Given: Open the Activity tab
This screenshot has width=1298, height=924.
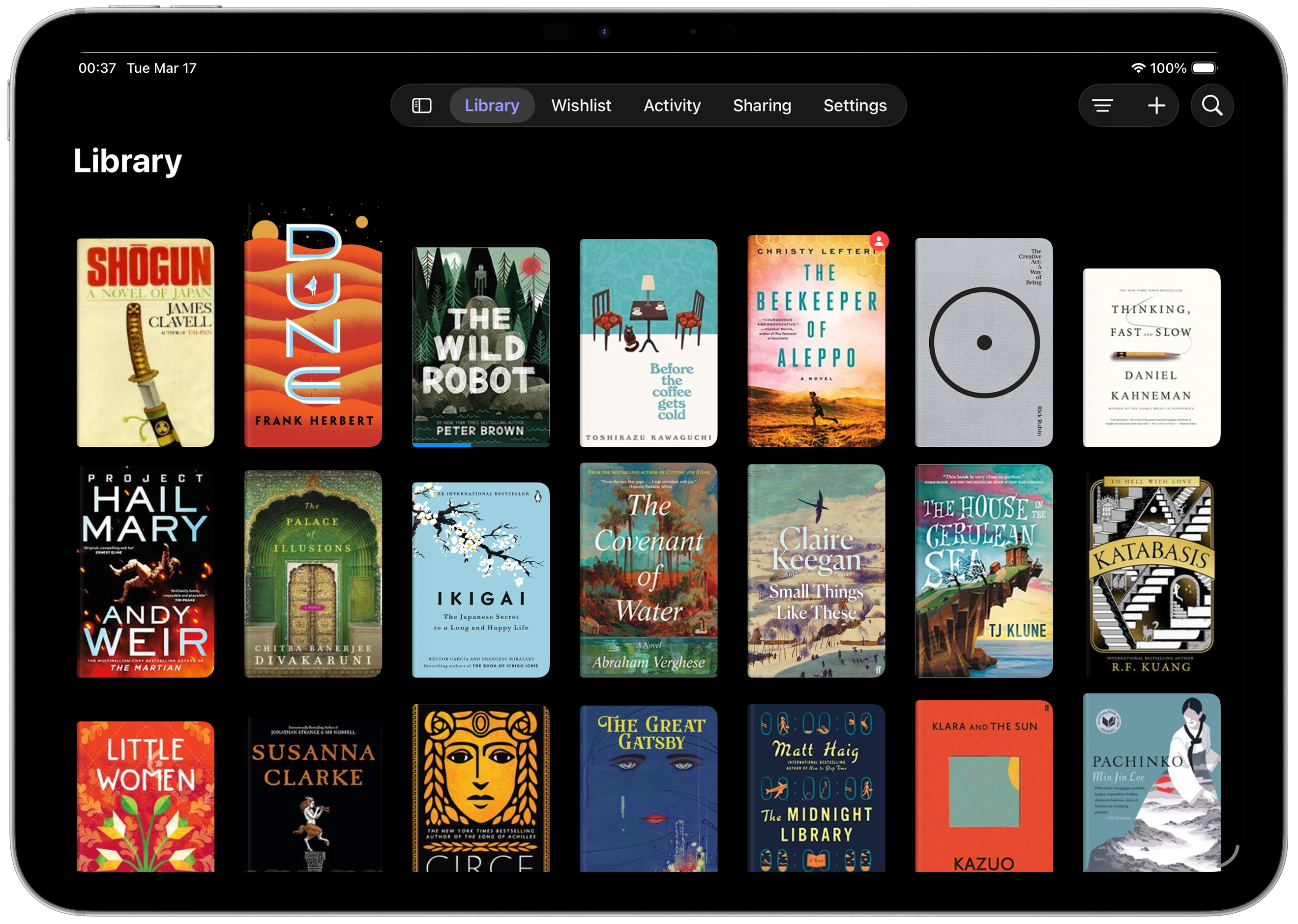Looking at the screenshot, I should pyautogui.click(x=672, y=105).
